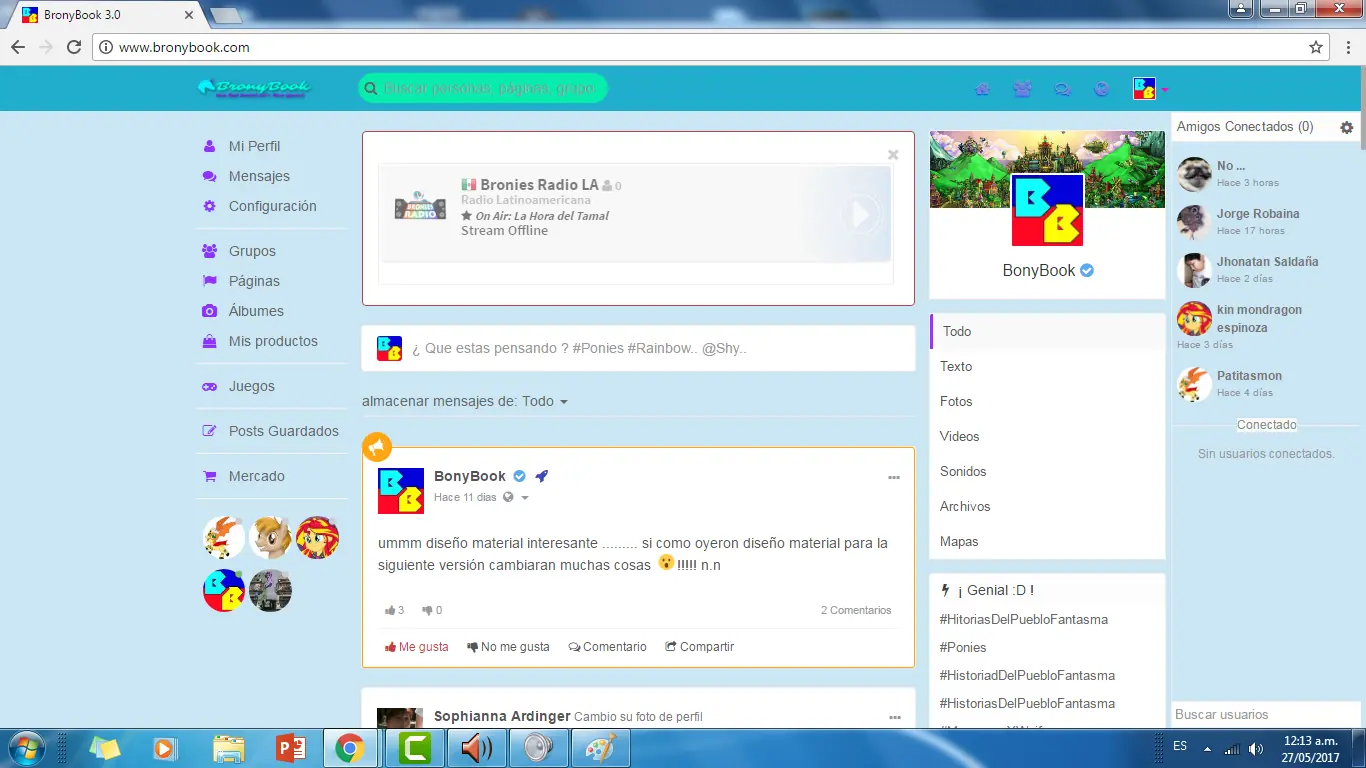This screenshot has width=1366, height=768.
Task: Click Comentario on BonyBook post
Action: [608, 647]
